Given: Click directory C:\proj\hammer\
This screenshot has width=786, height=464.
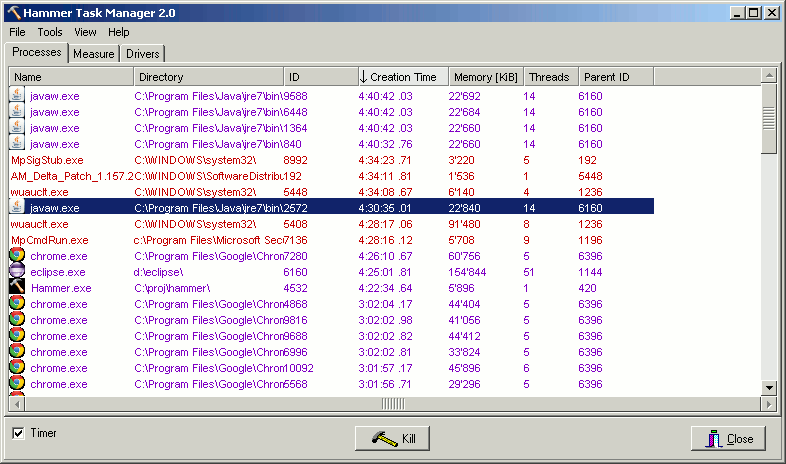Looking at the screenshot, I should (172, 289).
